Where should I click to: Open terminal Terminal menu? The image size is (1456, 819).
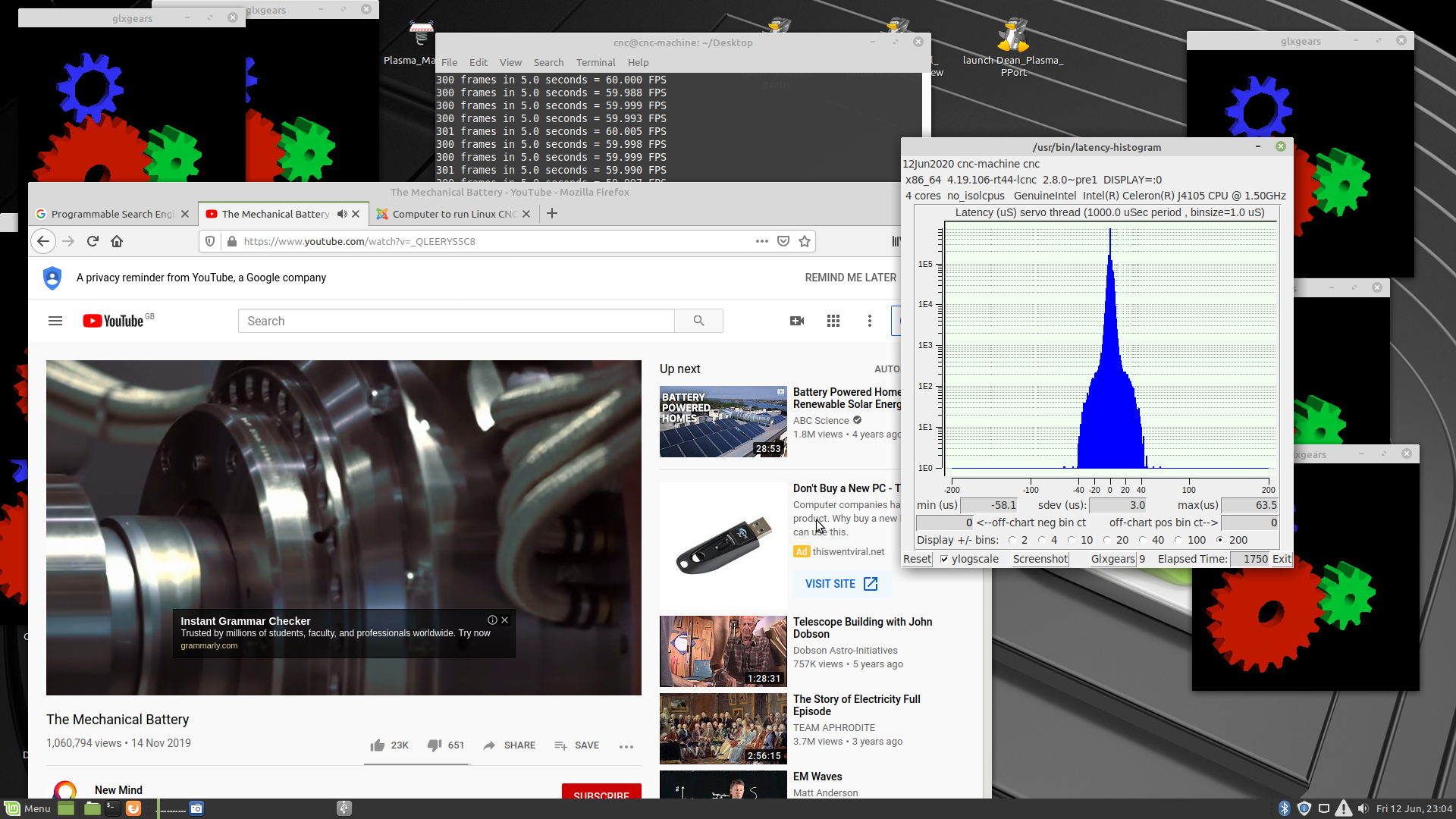595,62
